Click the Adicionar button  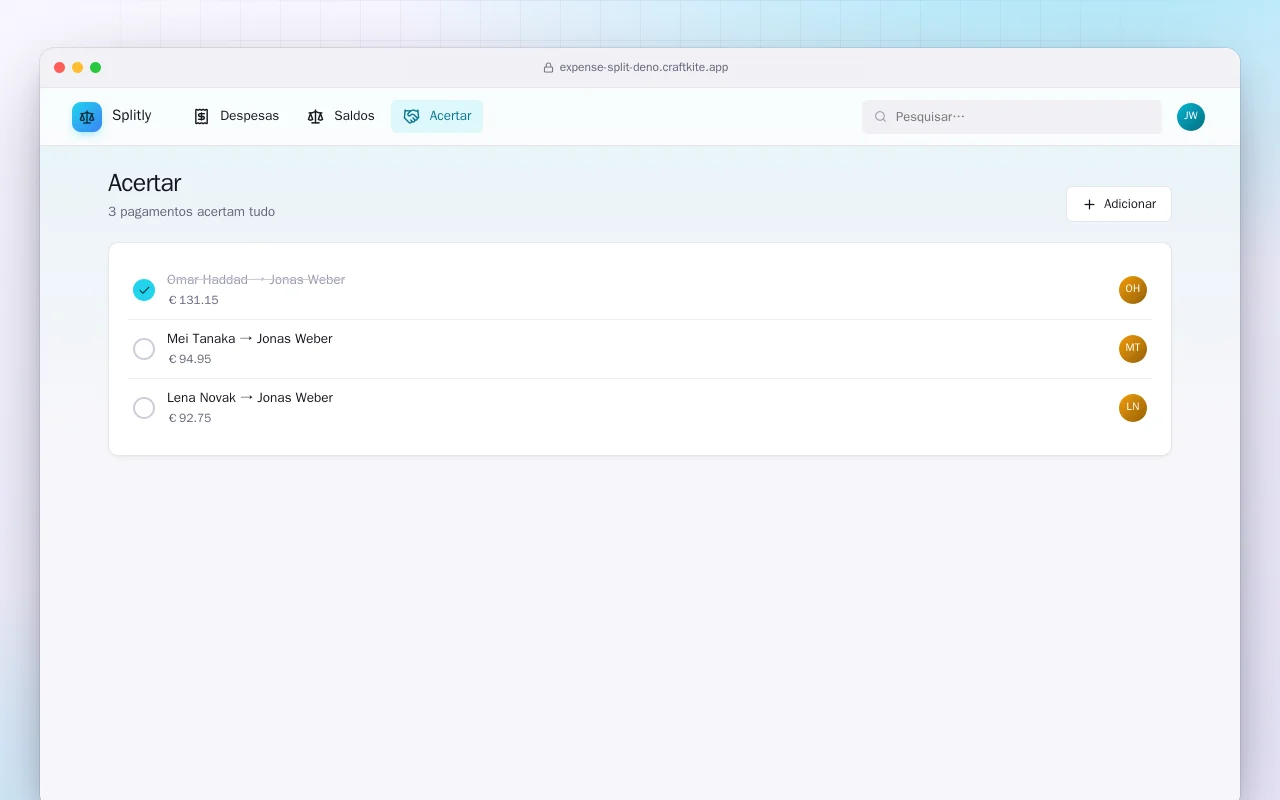(x=1119, y=204)
